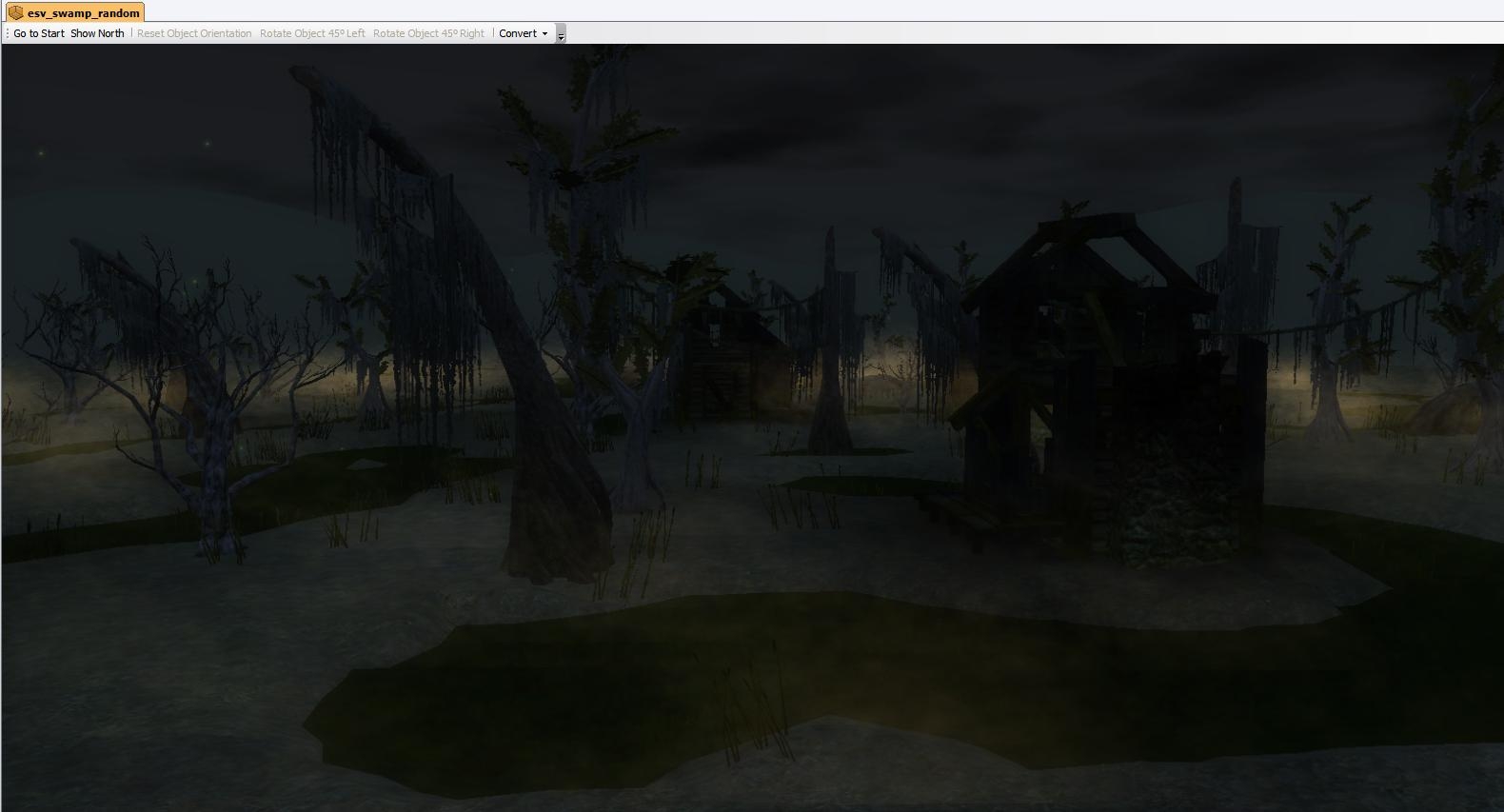This screenshot has width=1504, height=812.
Task: Select the wooden steps beside the large hut
Action: pyautogui.click(x=961, y=516)
